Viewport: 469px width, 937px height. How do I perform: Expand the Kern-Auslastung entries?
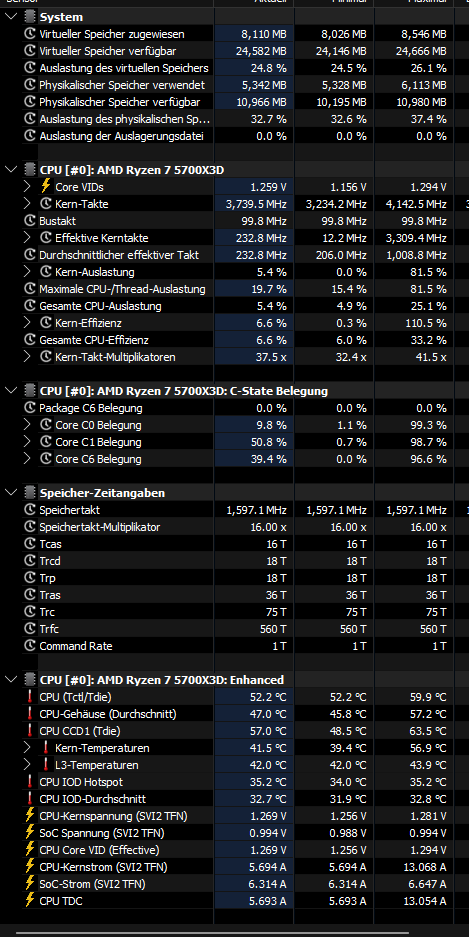click(27, 272)
